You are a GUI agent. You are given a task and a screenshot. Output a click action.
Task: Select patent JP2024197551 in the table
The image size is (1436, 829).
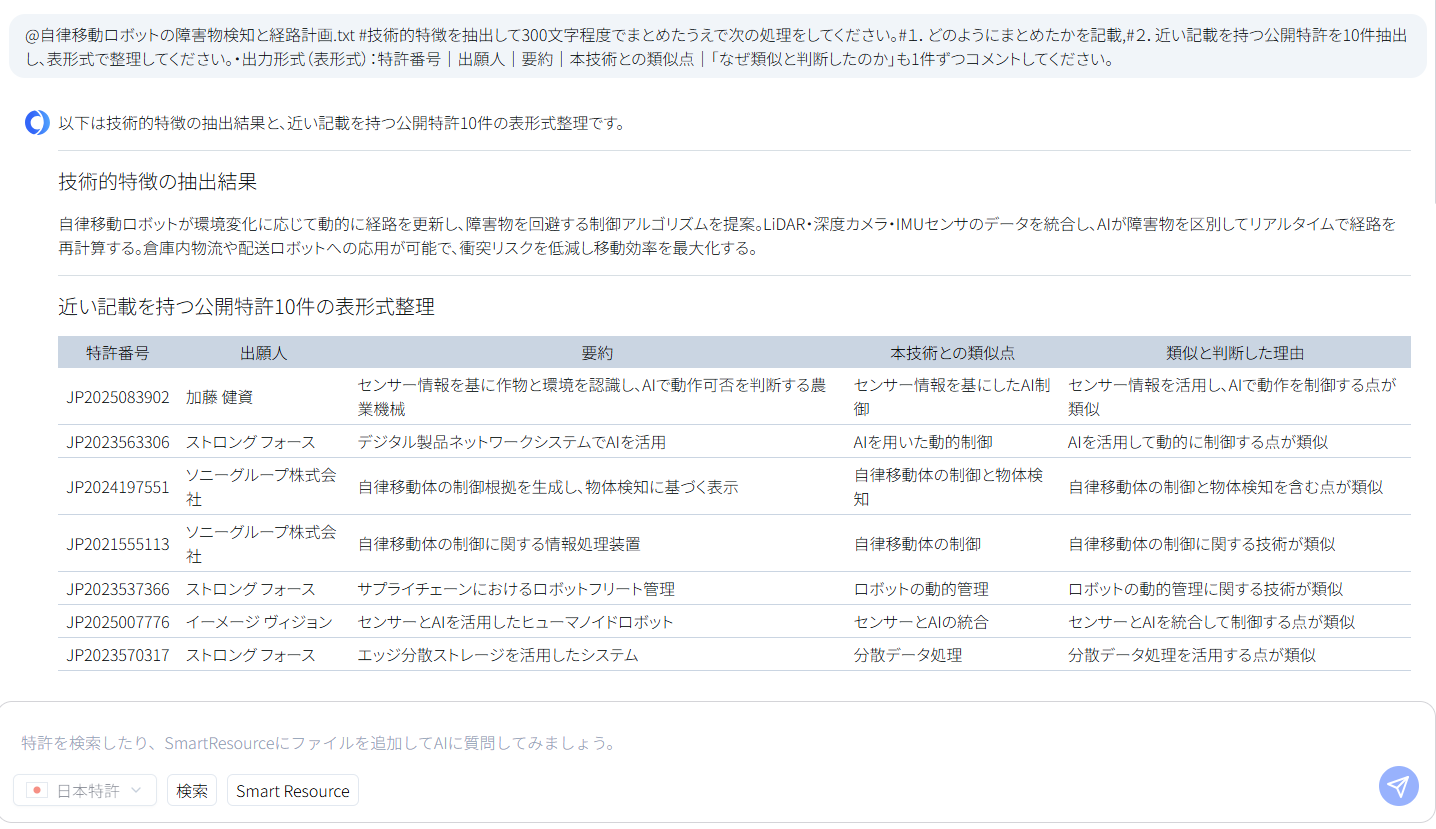coord(118,487)
